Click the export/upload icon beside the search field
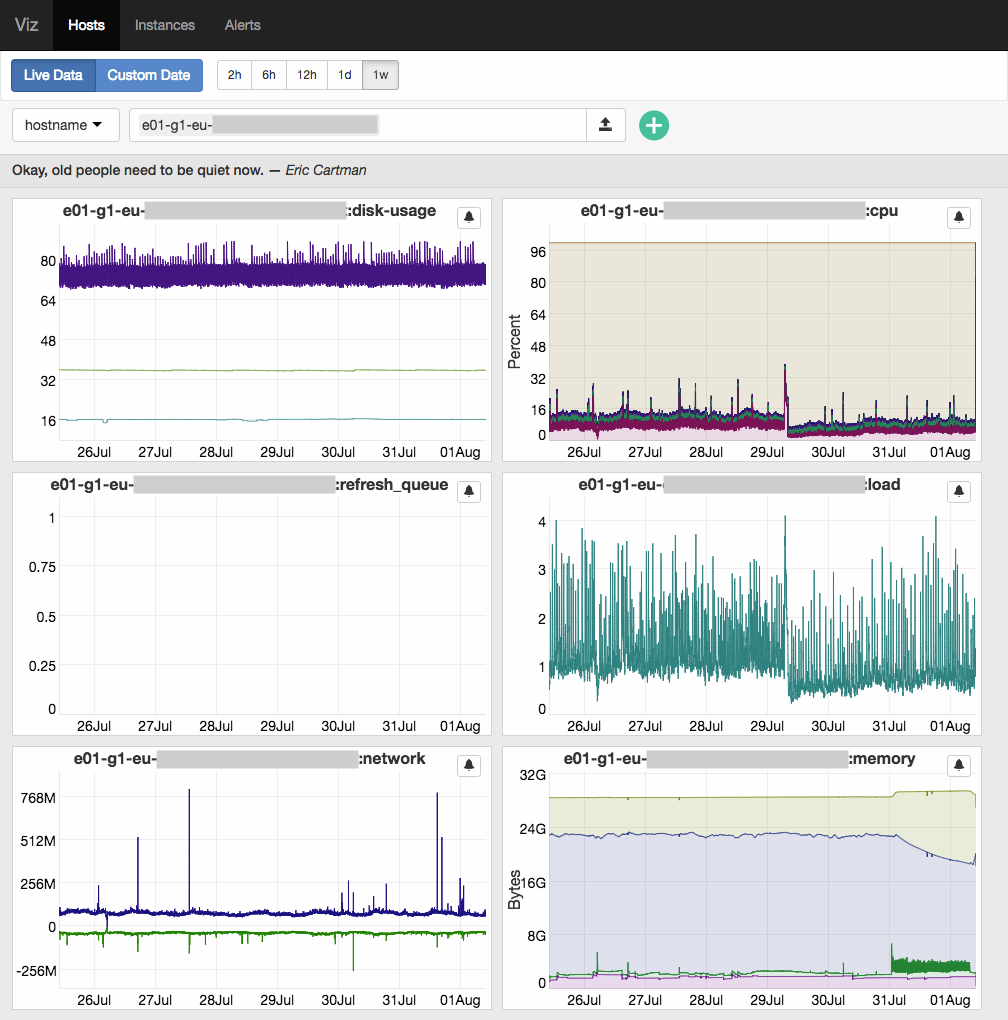 pos(605,124)
